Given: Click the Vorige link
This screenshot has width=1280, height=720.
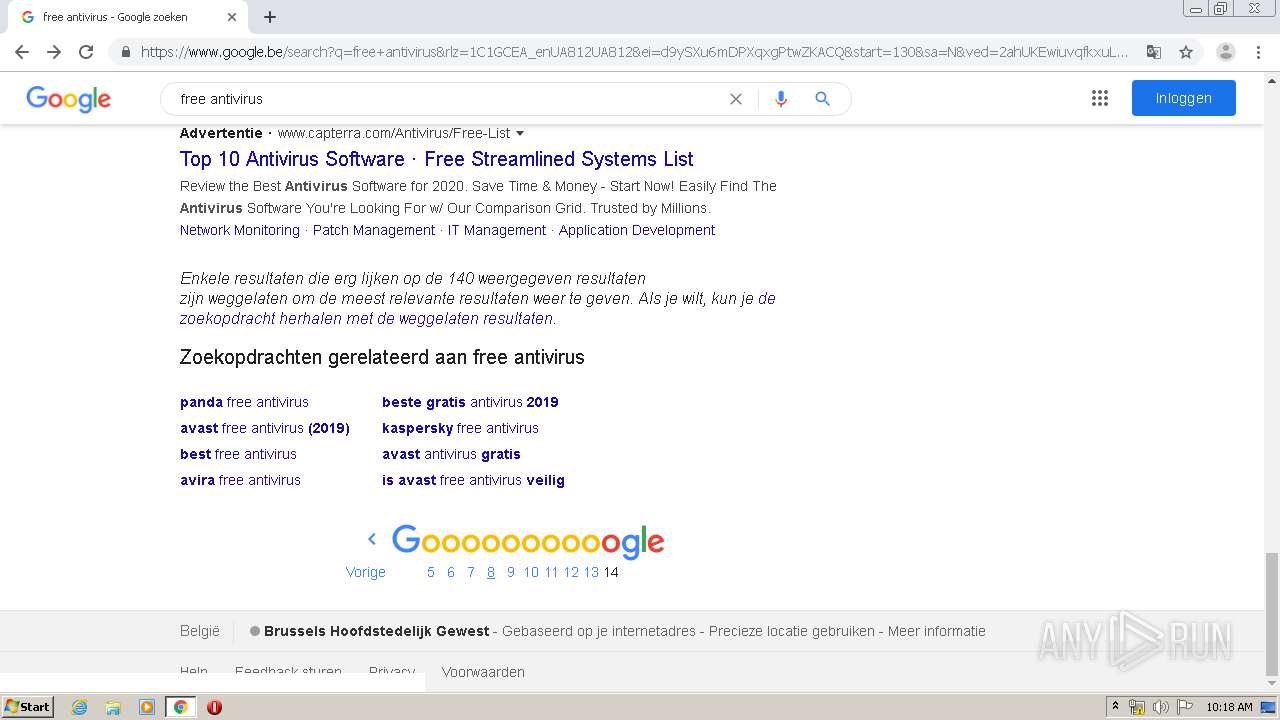Looking at the screenshot, I should coord(366,572).
